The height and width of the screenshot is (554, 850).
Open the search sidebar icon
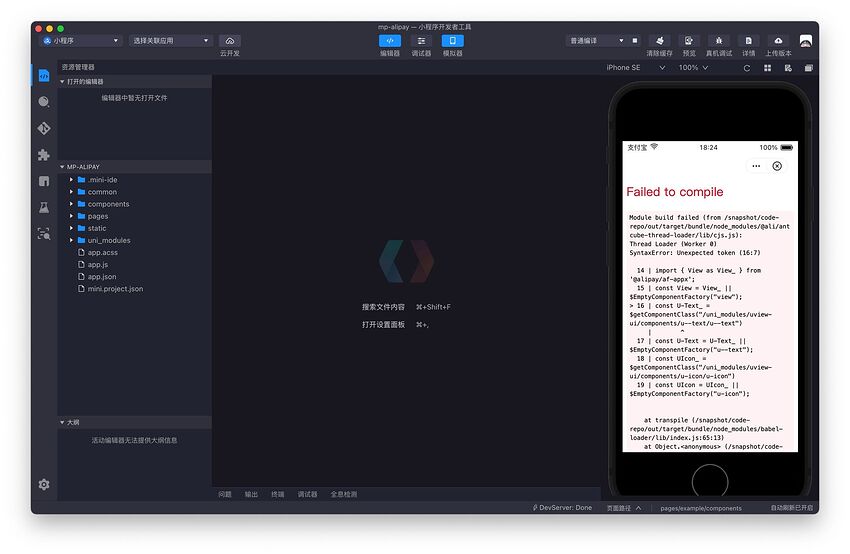(44, 102)
